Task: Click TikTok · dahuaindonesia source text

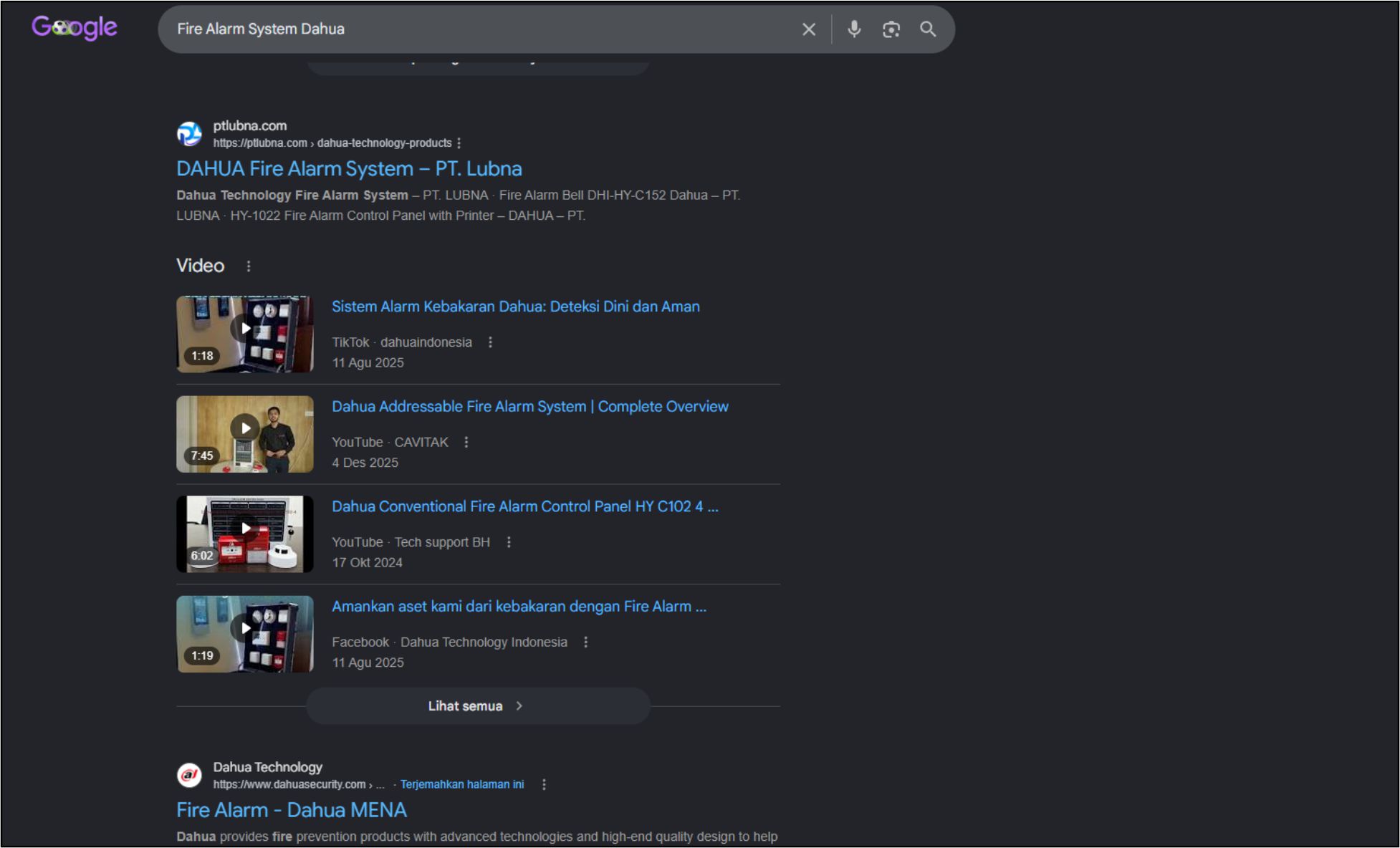Action: coord(402,342)
